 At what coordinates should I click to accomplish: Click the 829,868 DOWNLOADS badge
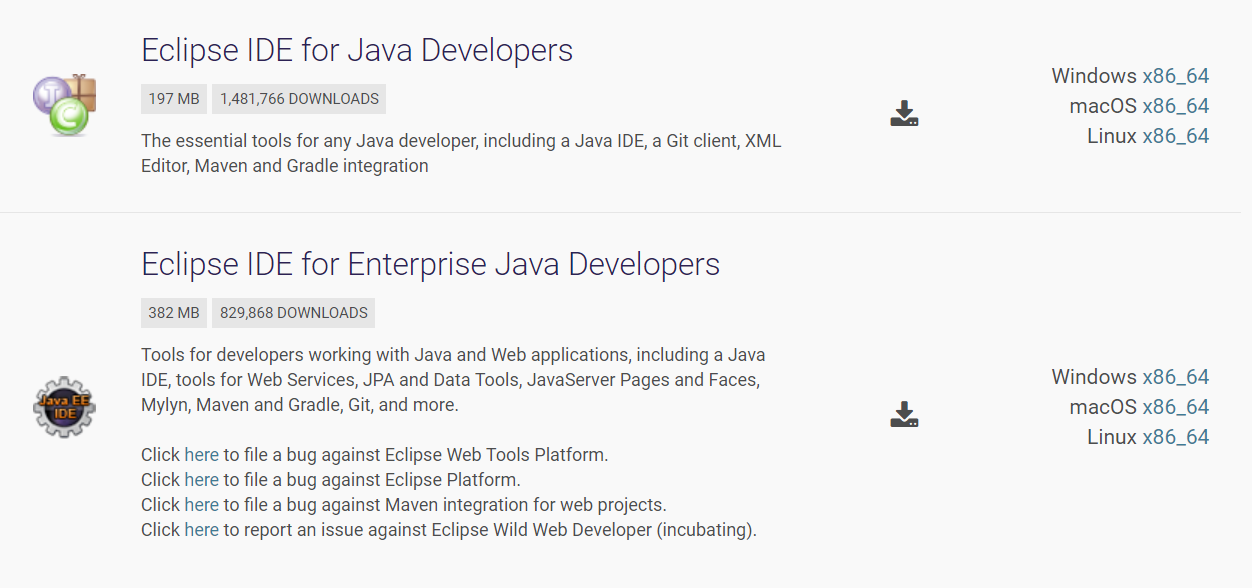point(294,313)
